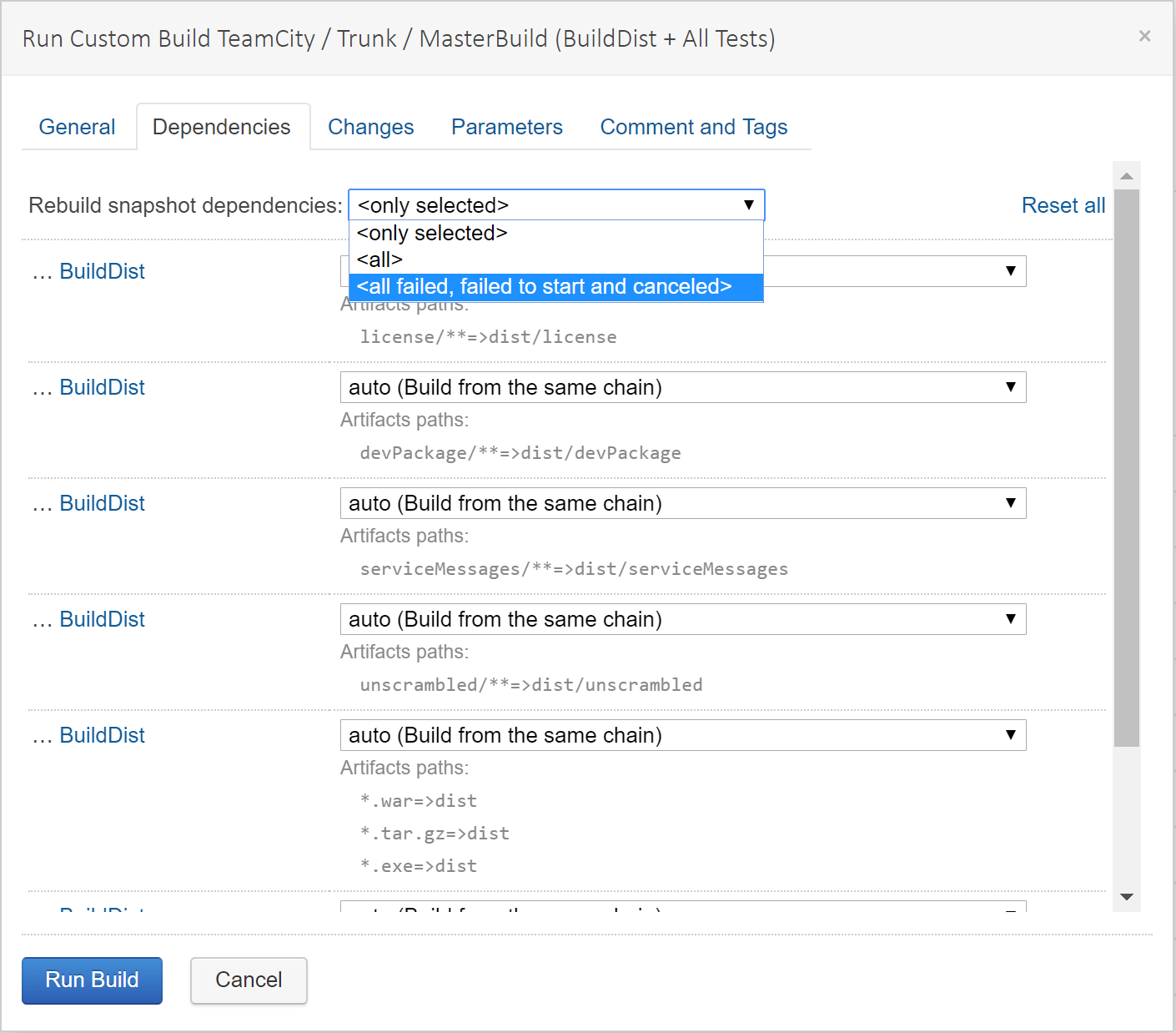Click the devPackage/**=>dist/devPackage path text
1176x1033 pixels.
(x=520, y=453)
